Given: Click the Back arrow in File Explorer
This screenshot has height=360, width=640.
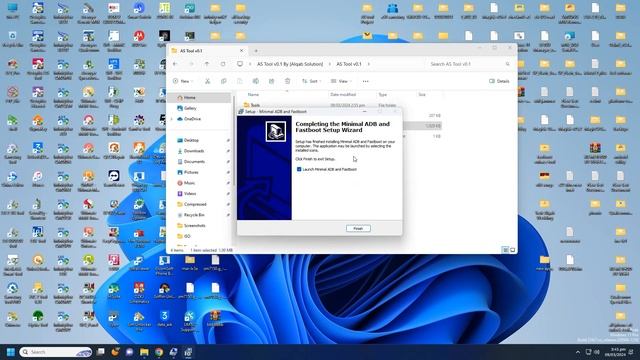Looking at the screenshot, I should [175, 64].
